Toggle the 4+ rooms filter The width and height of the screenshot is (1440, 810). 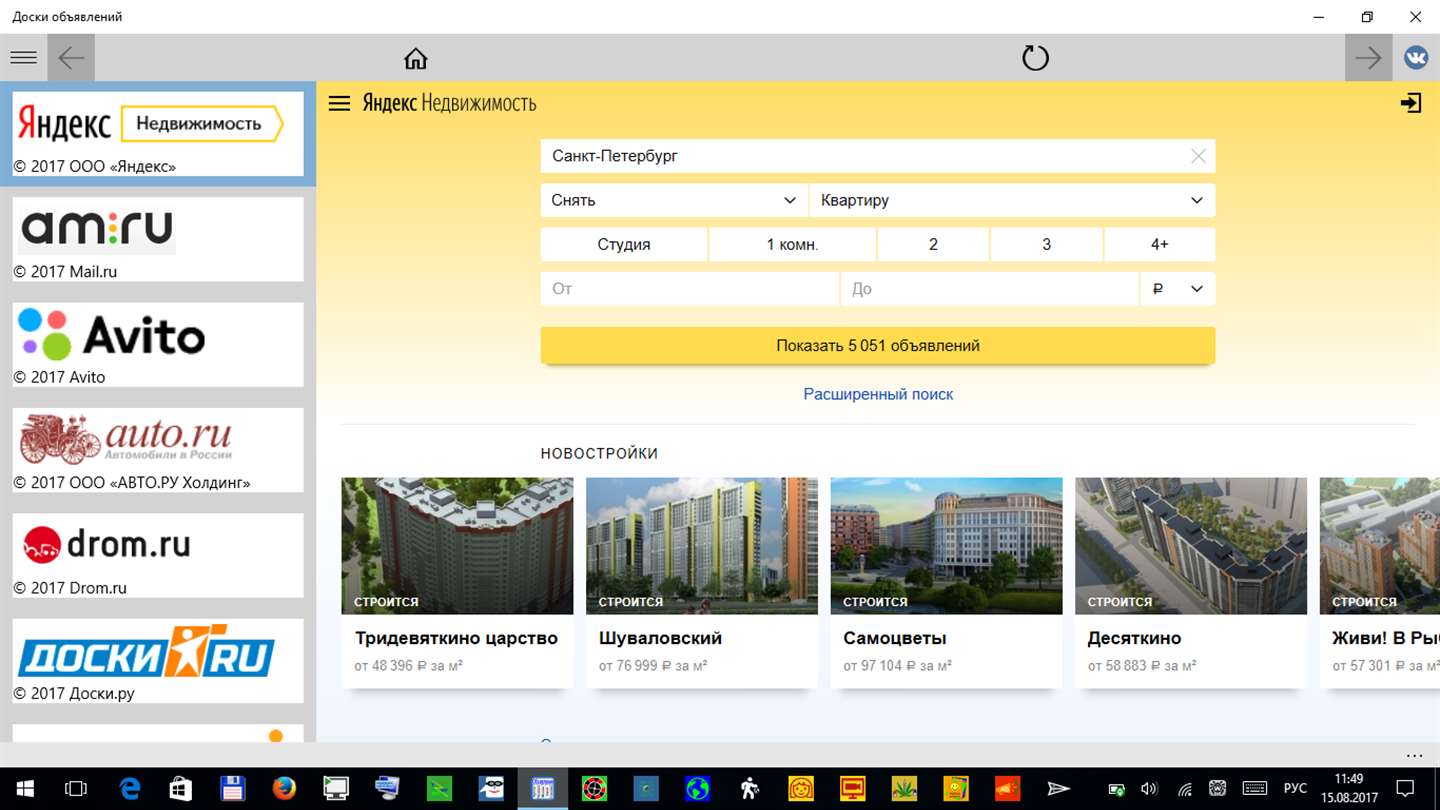[1160, 244]
